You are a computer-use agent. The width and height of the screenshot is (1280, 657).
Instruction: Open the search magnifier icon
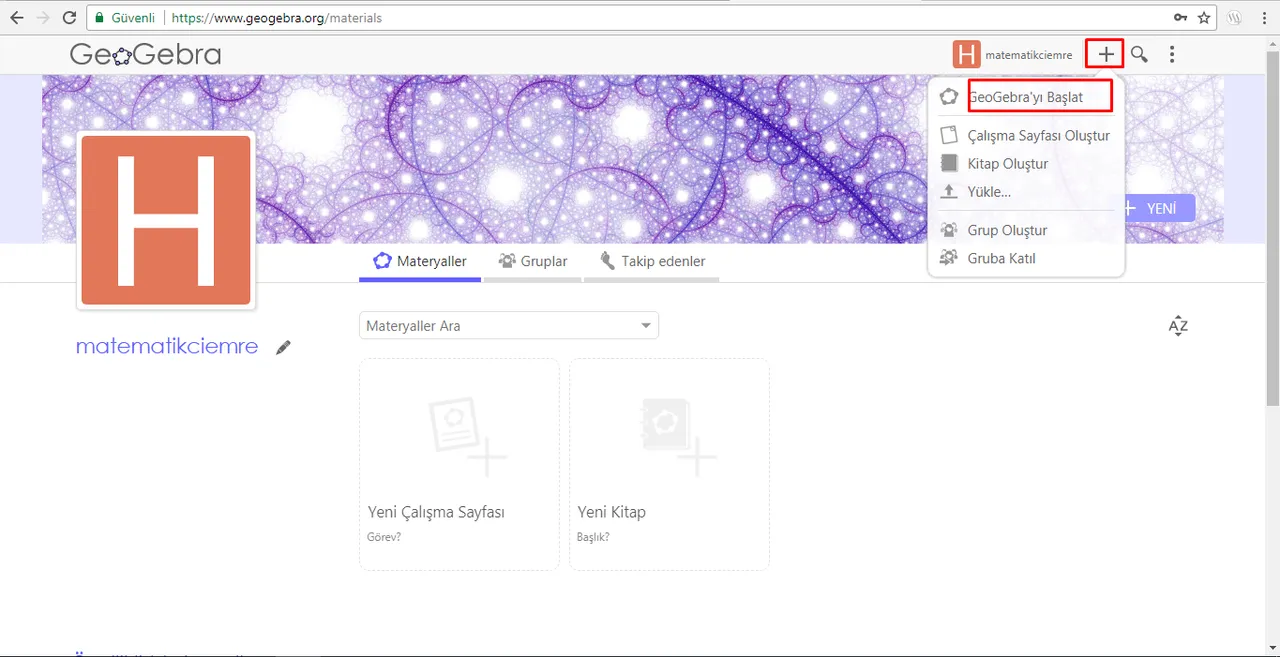(x=1139, y=55)
